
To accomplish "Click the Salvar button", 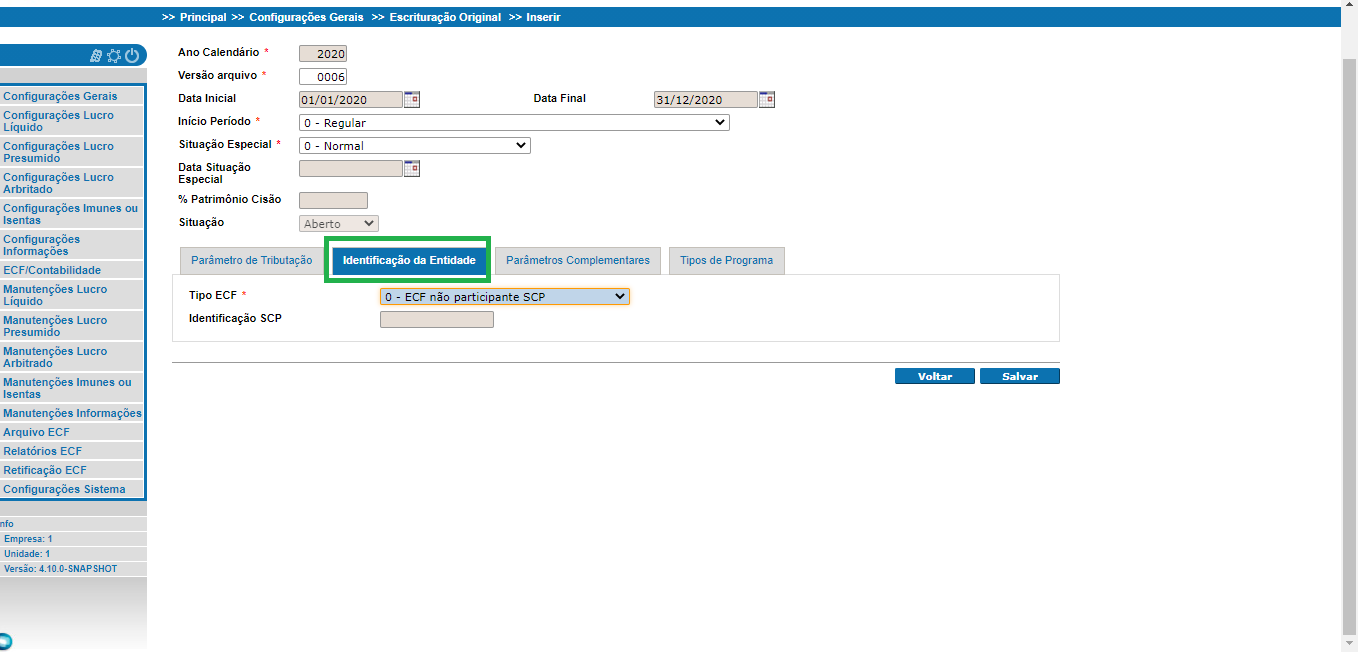I will tap(1020, 377).
